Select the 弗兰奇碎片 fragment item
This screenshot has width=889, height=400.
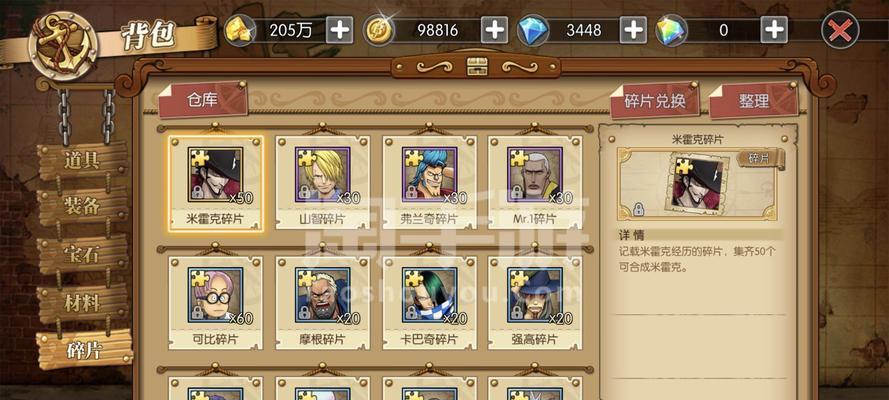pyautogui.click(x=429, y=183)
